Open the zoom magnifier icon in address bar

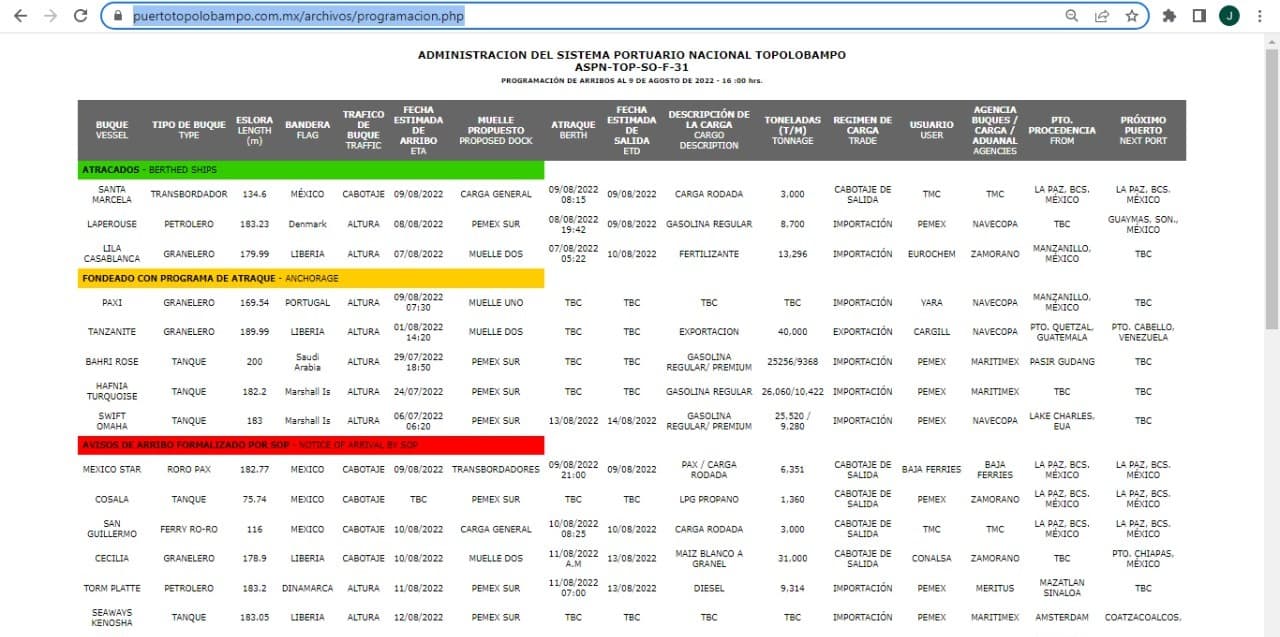point(1072,16)
